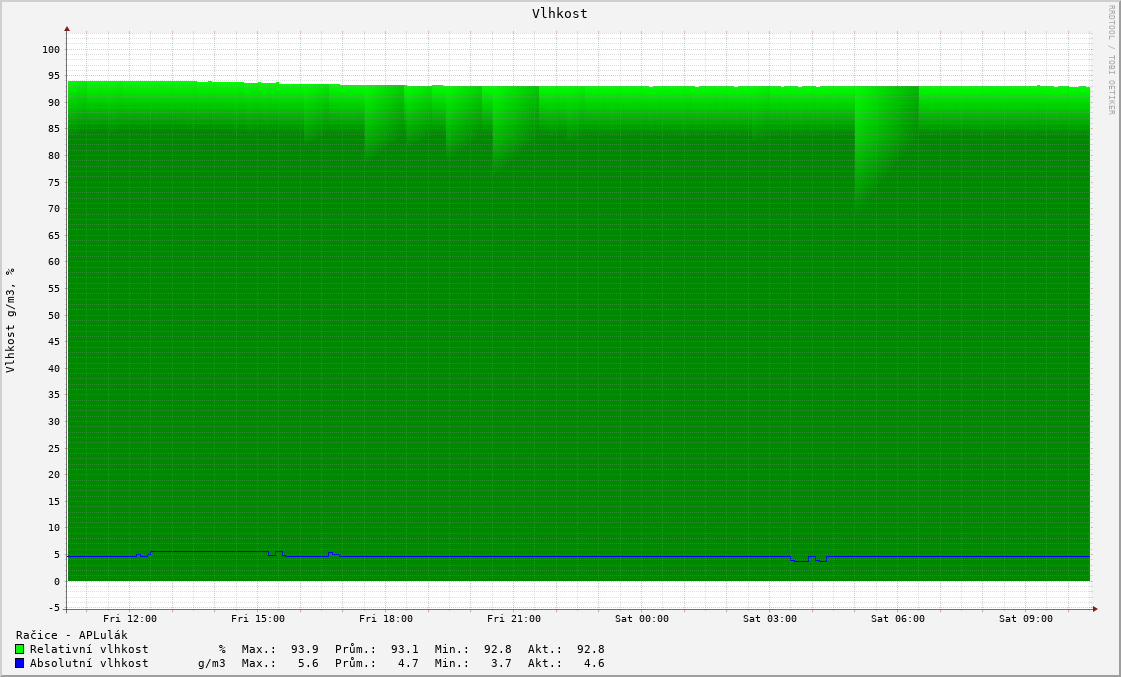
Task: Click the vertical axis title Vlhkost g/m3, %
Action: 11,320
